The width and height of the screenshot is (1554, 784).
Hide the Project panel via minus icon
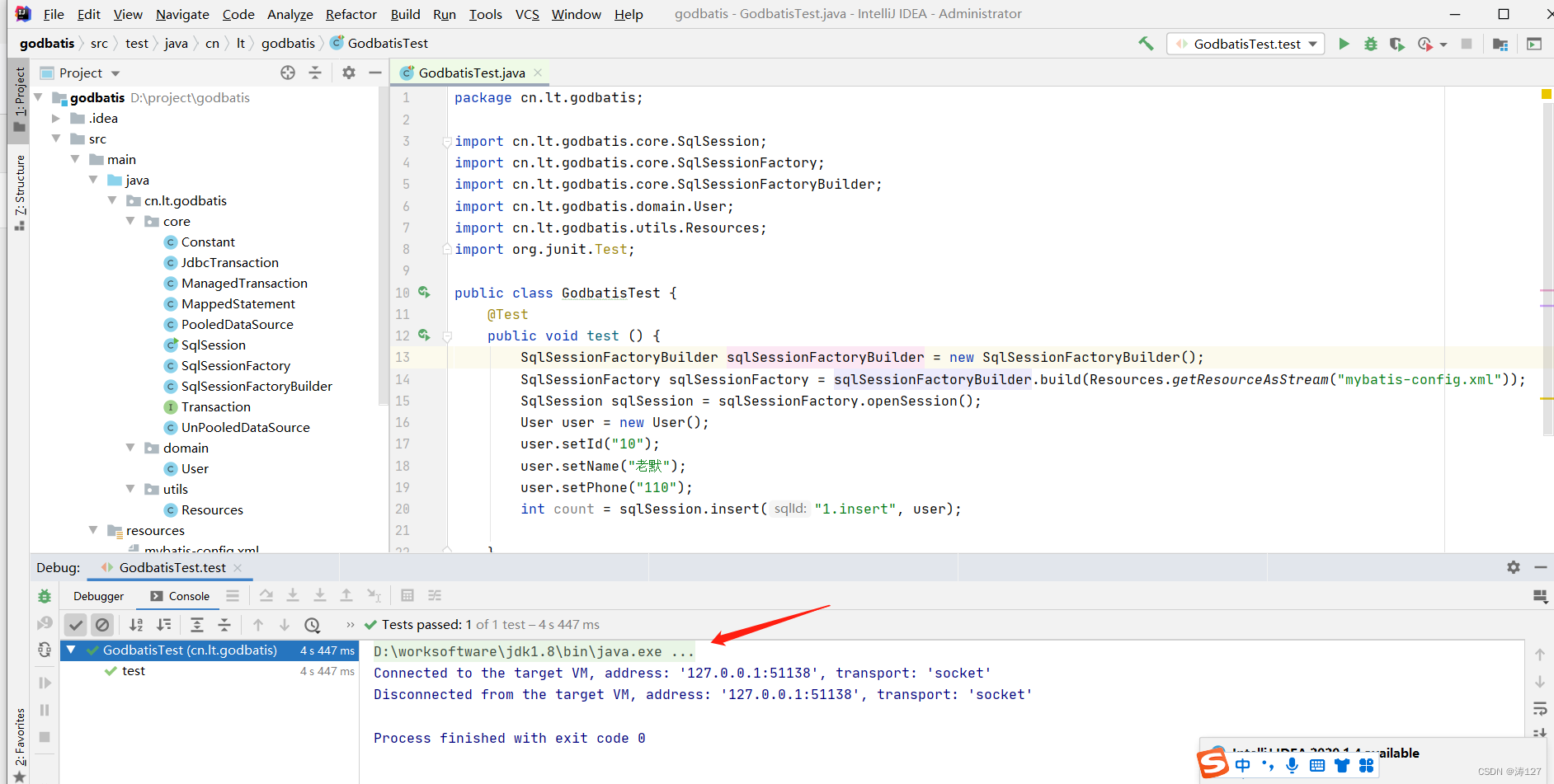(375, 73)
